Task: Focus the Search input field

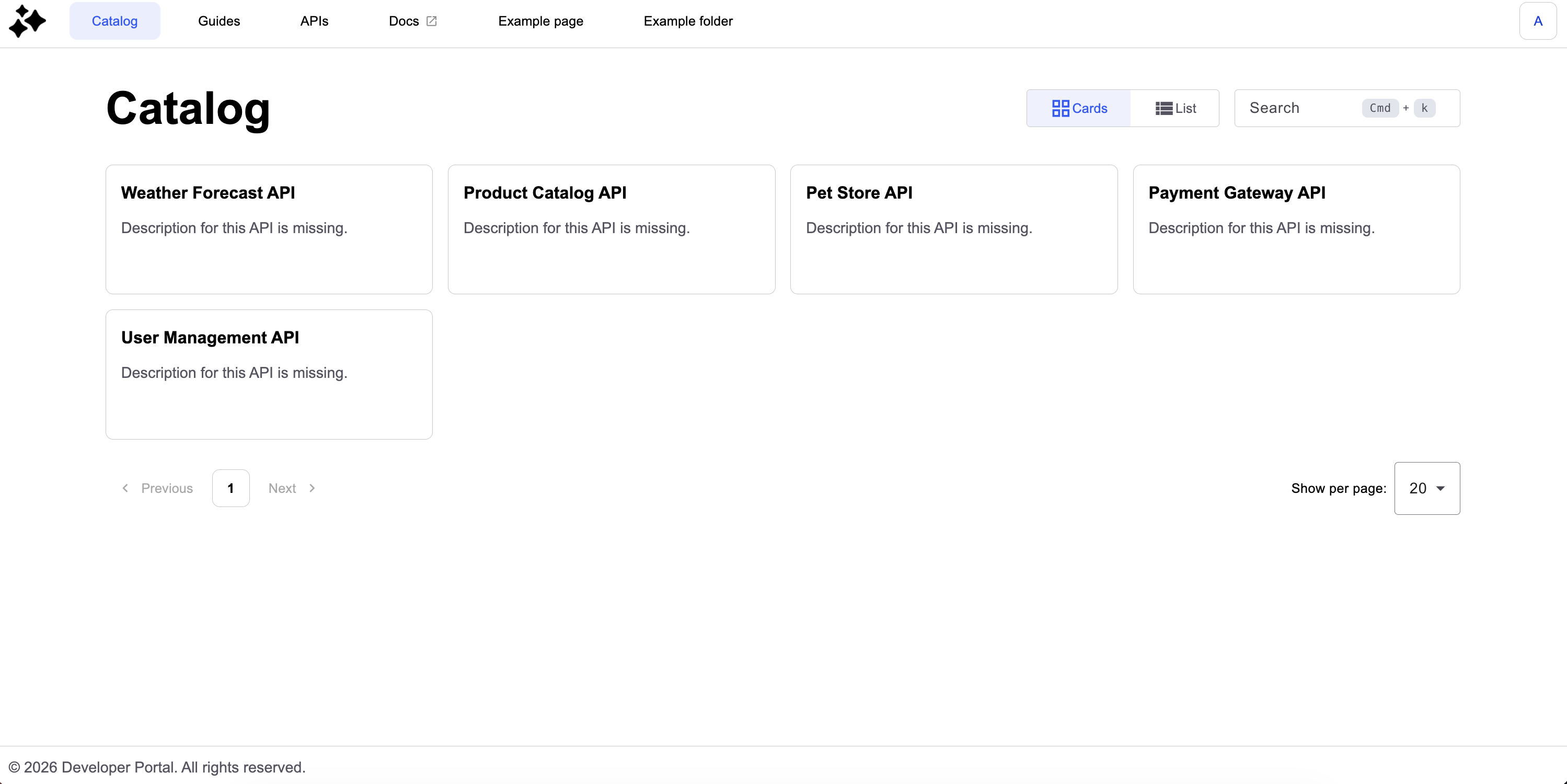Action: tap(1302, 108)
